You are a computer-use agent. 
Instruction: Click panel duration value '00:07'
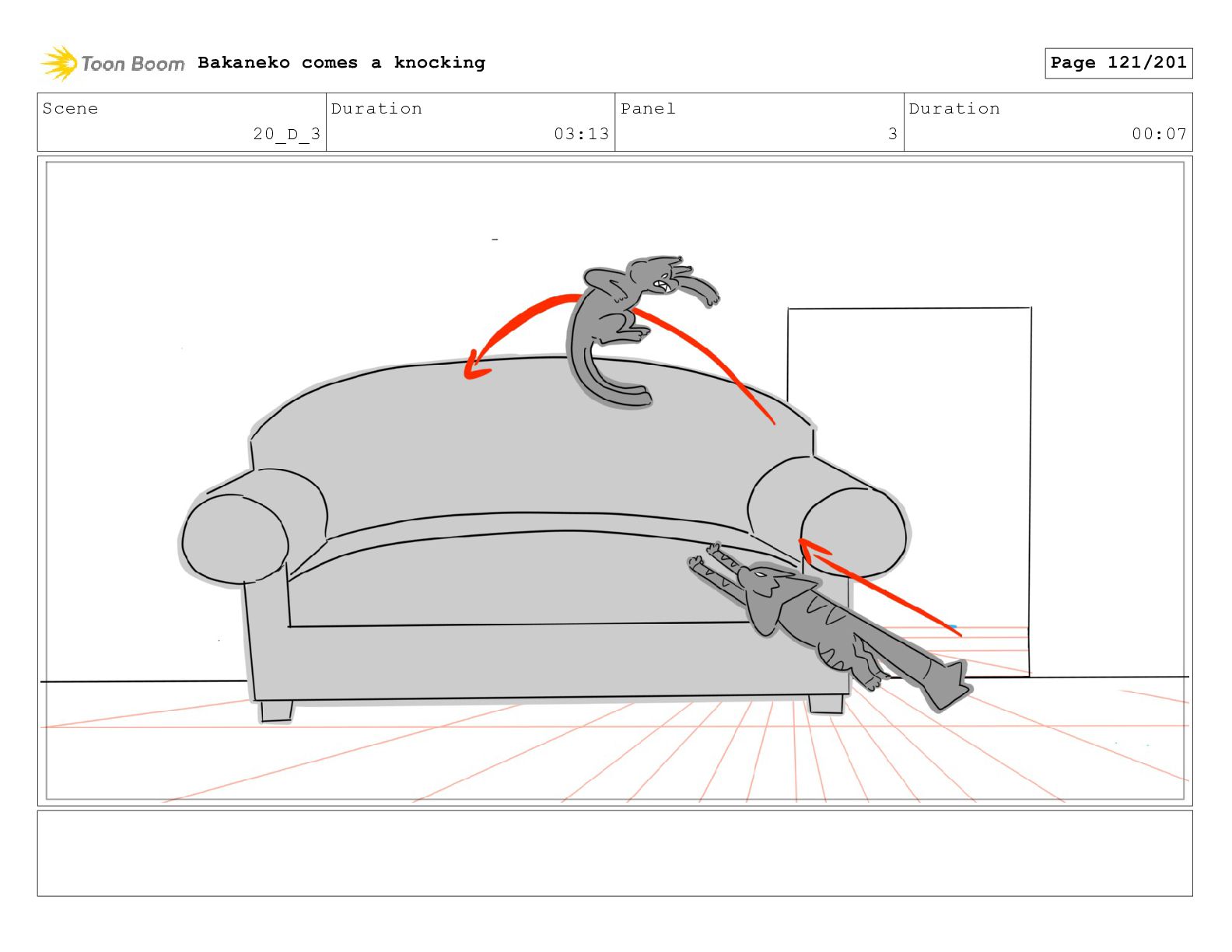click(1159, 134)
